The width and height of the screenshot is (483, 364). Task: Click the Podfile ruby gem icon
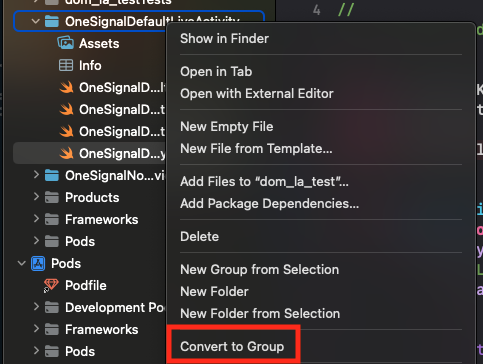(x=51, y=285)
